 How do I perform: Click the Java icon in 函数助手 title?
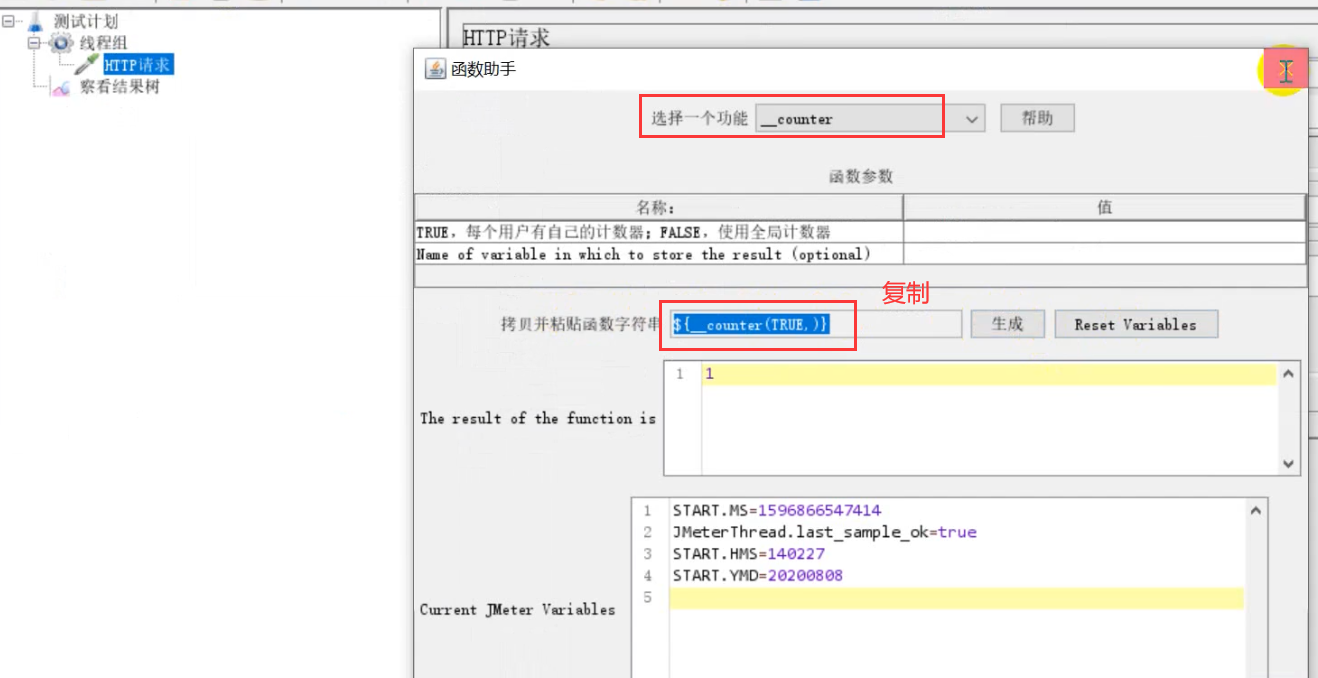click(x=435, y=68)
